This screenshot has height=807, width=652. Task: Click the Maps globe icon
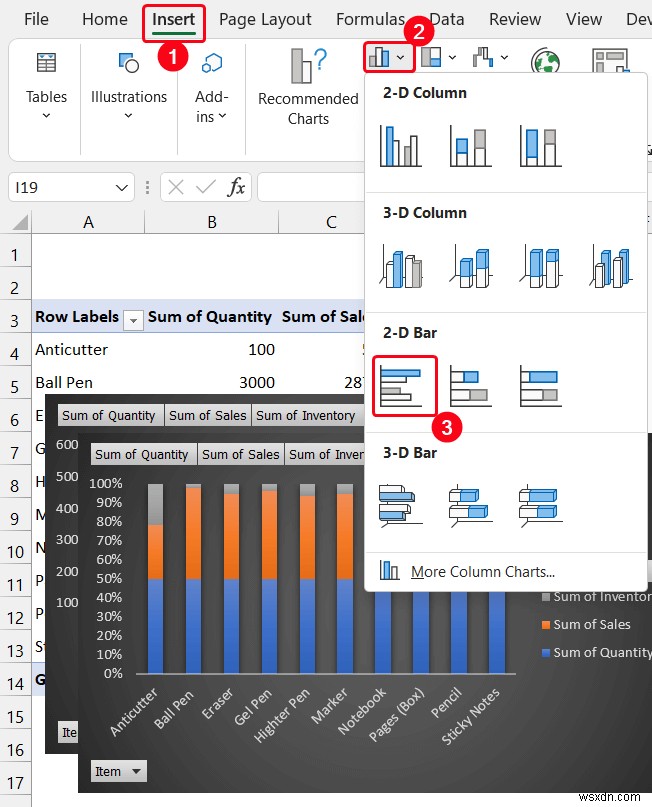545,61
